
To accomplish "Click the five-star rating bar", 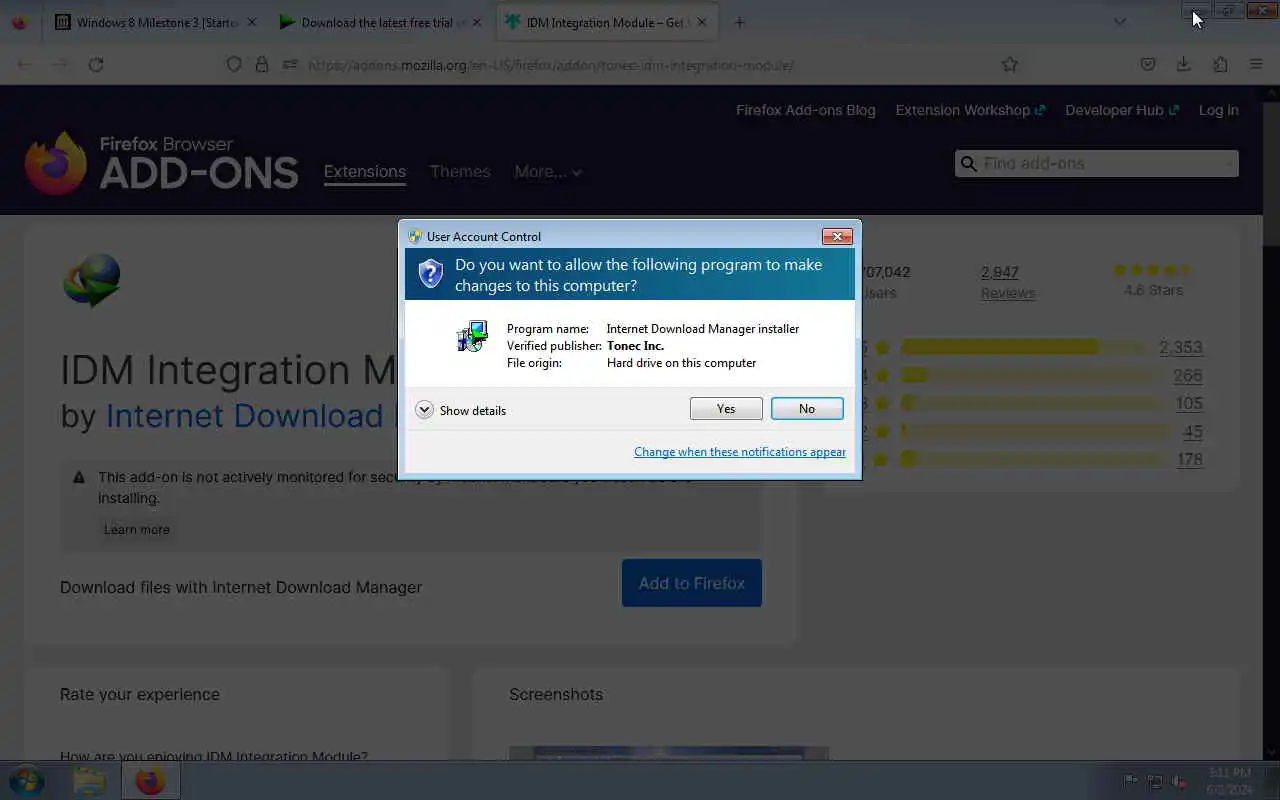I will coord(1024,347).
